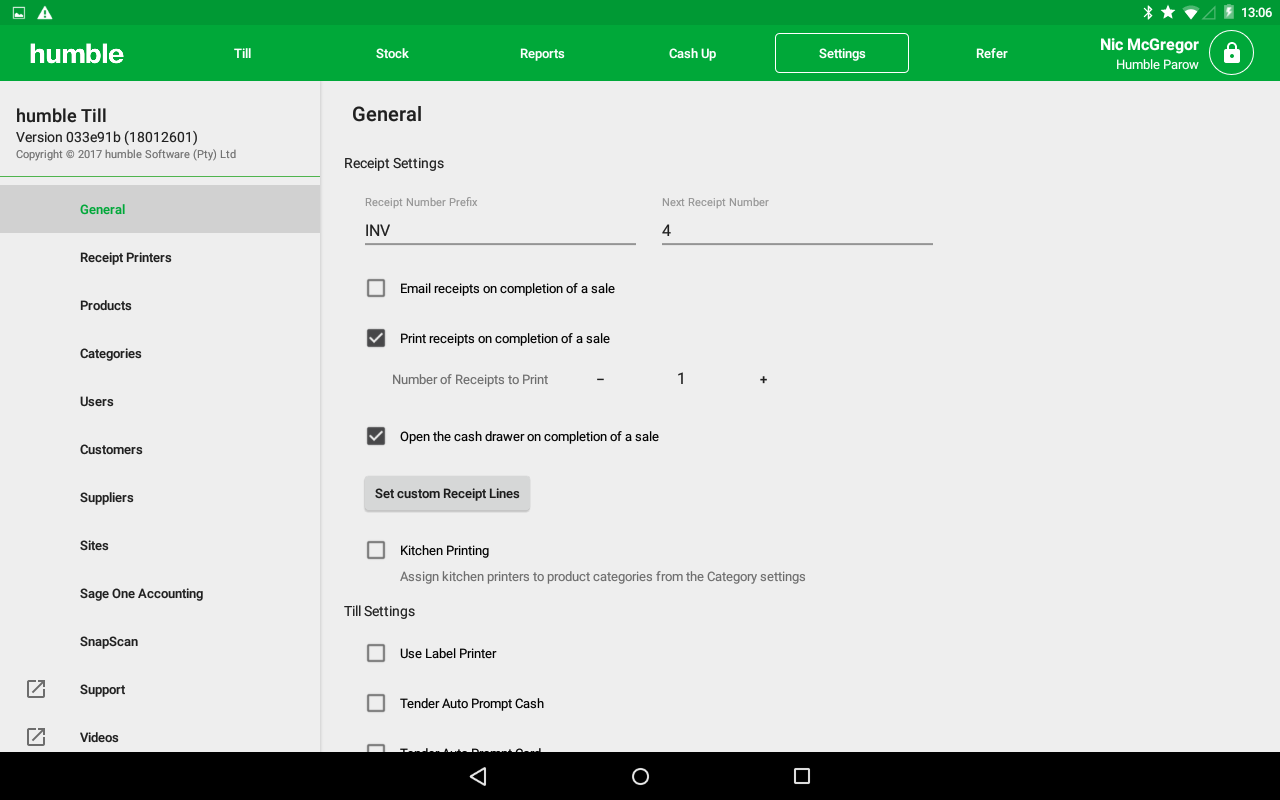Increase number of receipts with plus
Screen dimensions: 1280x800
tap(763, 380)
